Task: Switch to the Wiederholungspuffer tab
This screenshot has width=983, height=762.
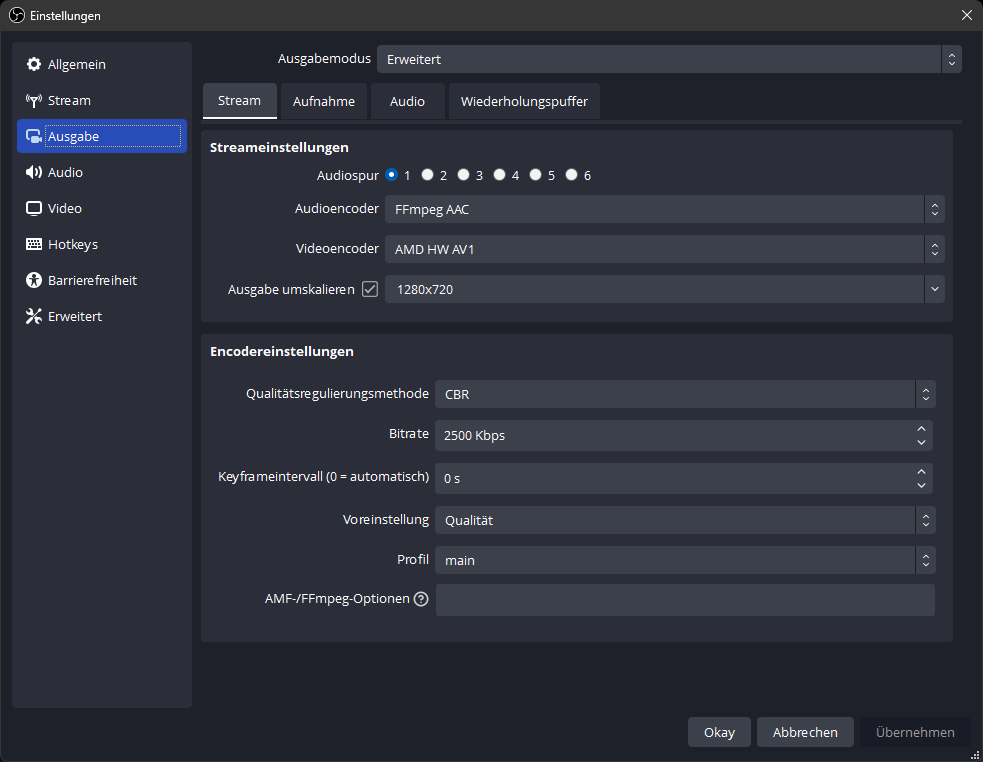Action: pyautogui.click(x=524, y=101)
